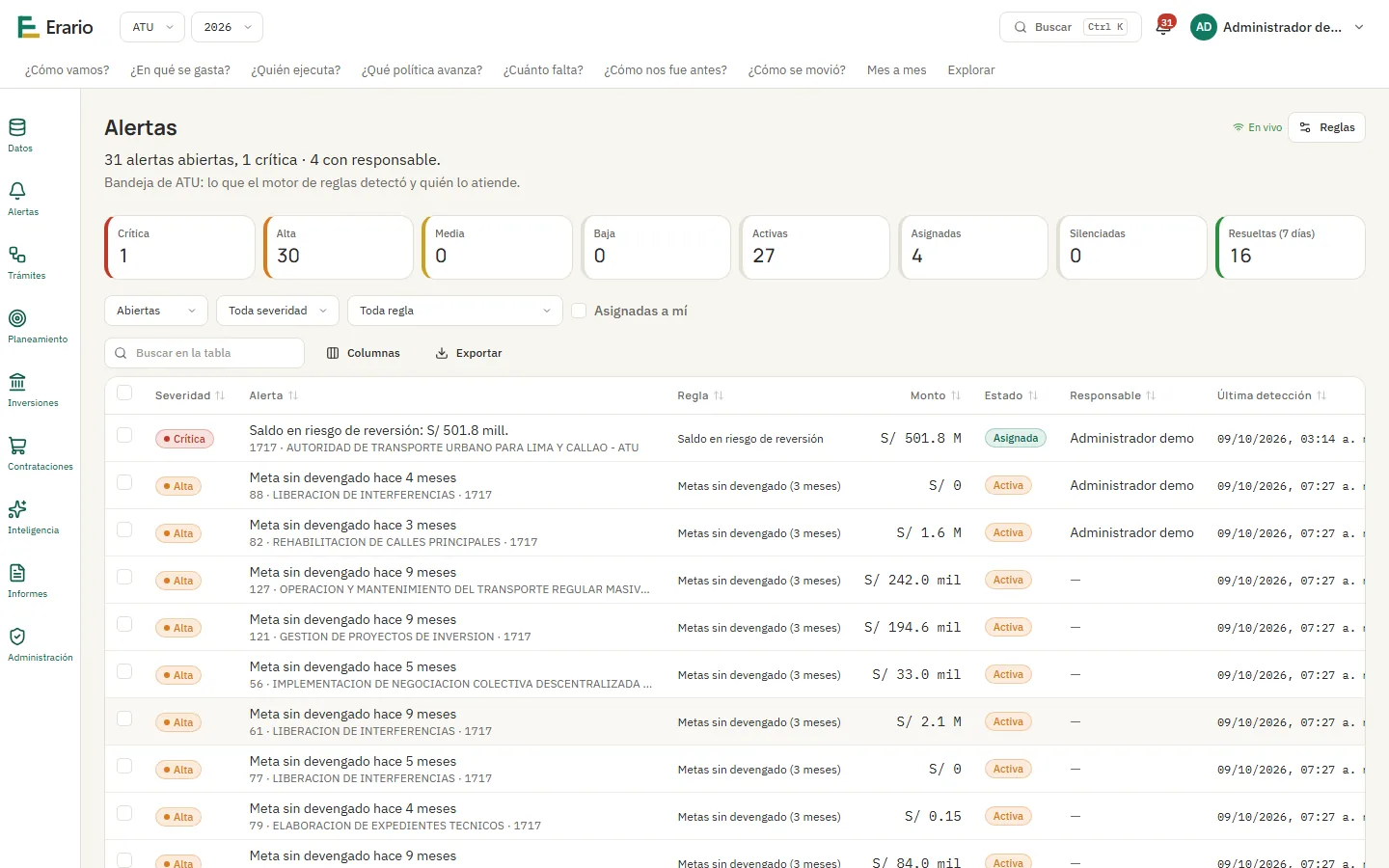The width and height of the screenshot is (1389, 868).
Task: Open the Reglas settings button
Action: (x=1327, y=127)
